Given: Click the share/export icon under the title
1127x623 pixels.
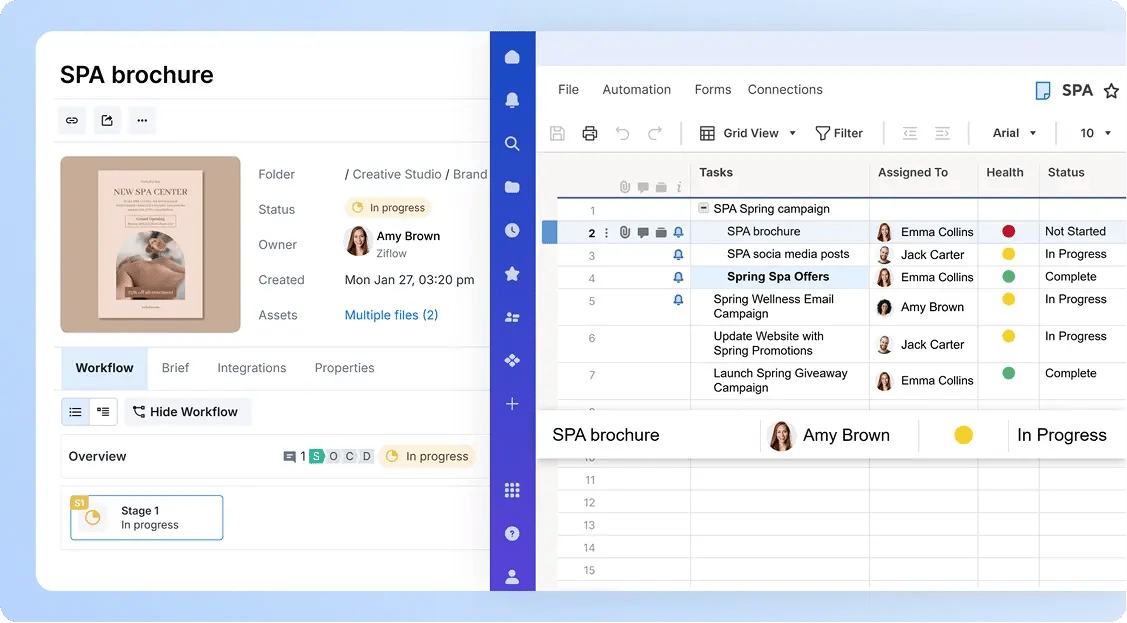Looking at the screenshot, I should point(107,120).
